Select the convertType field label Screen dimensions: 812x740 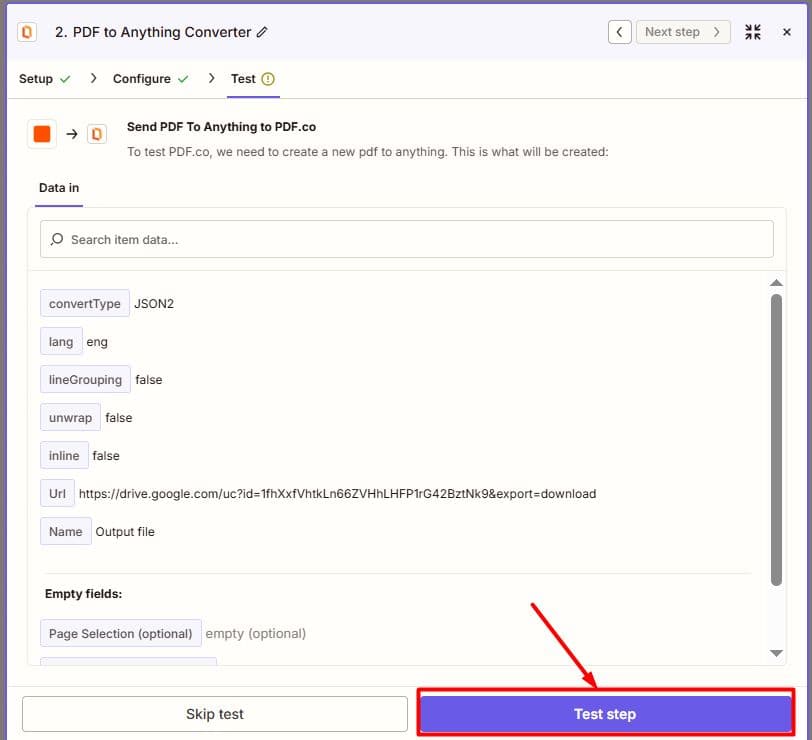point(85,303)
